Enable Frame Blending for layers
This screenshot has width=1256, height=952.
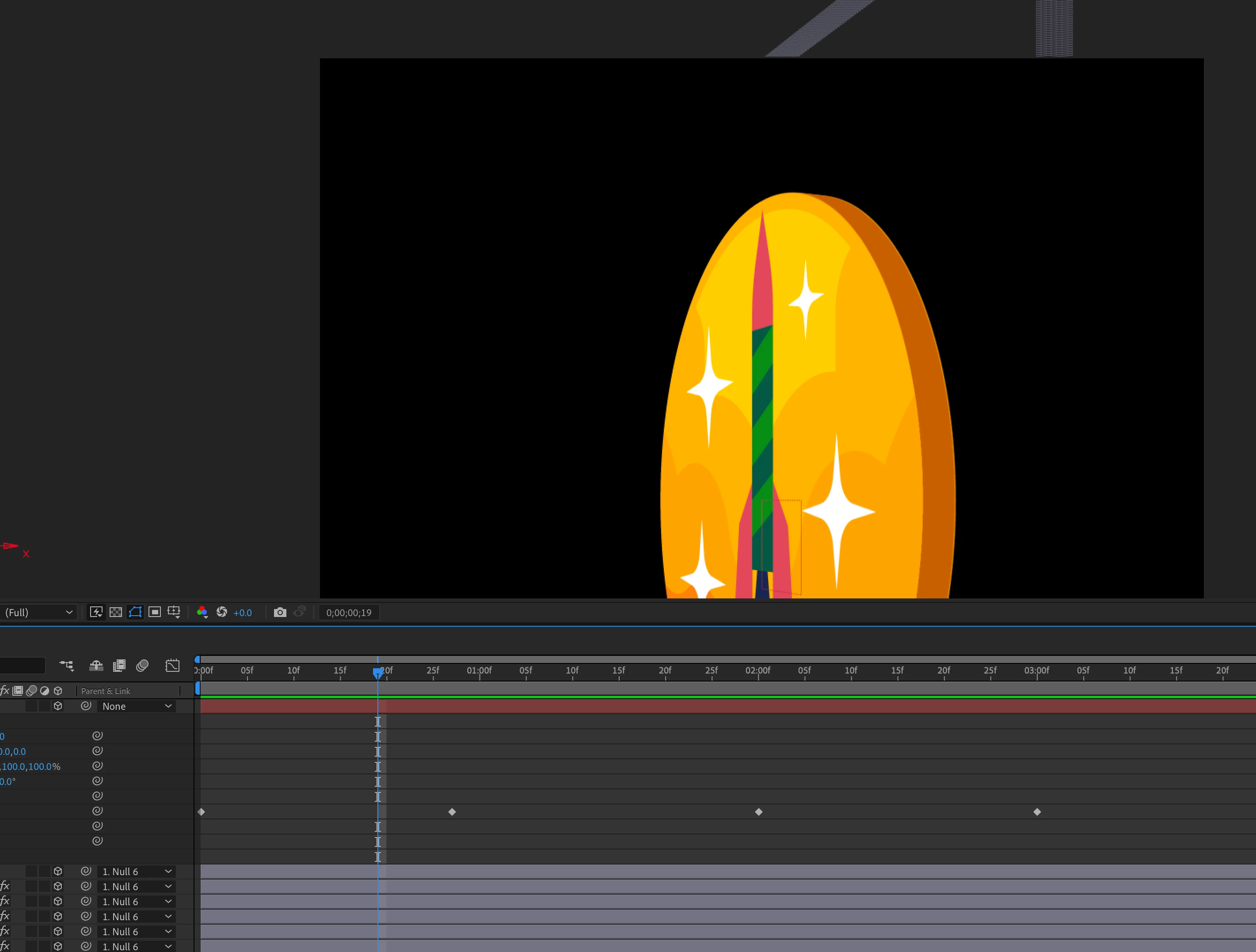[119, 665]
